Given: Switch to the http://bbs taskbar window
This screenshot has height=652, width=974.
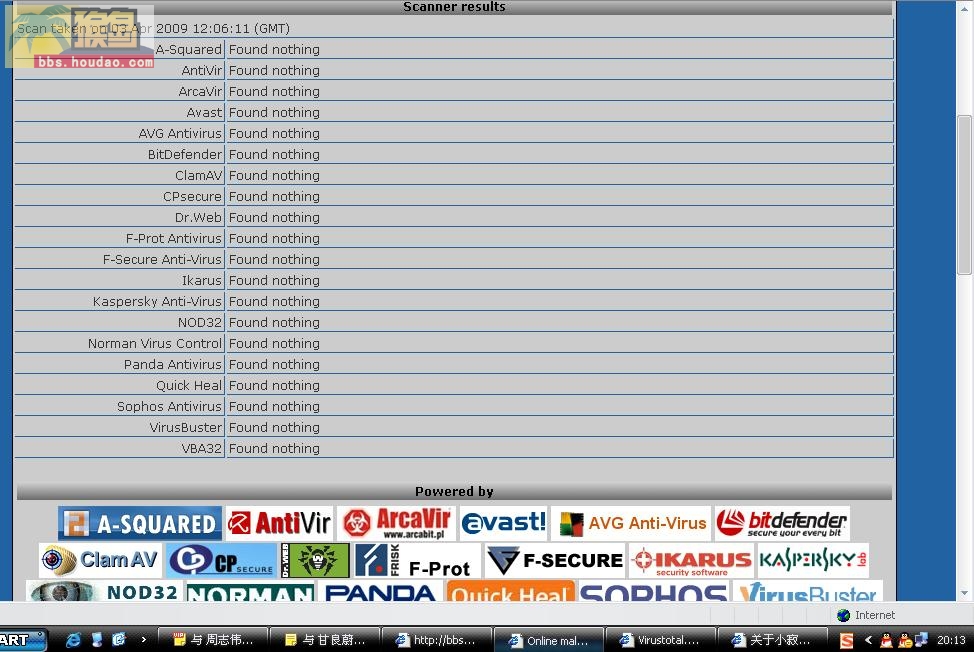Looking at the screenshot, I should (x=437, y=640).
